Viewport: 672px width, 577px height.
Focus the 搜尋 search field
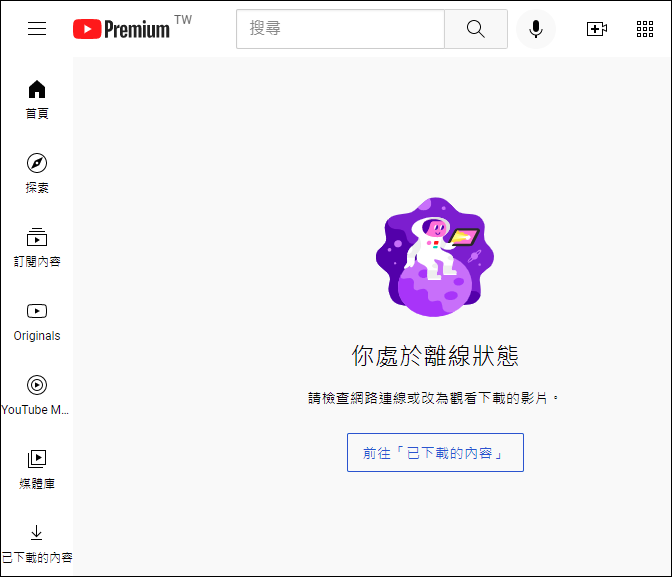pos(340,29)
